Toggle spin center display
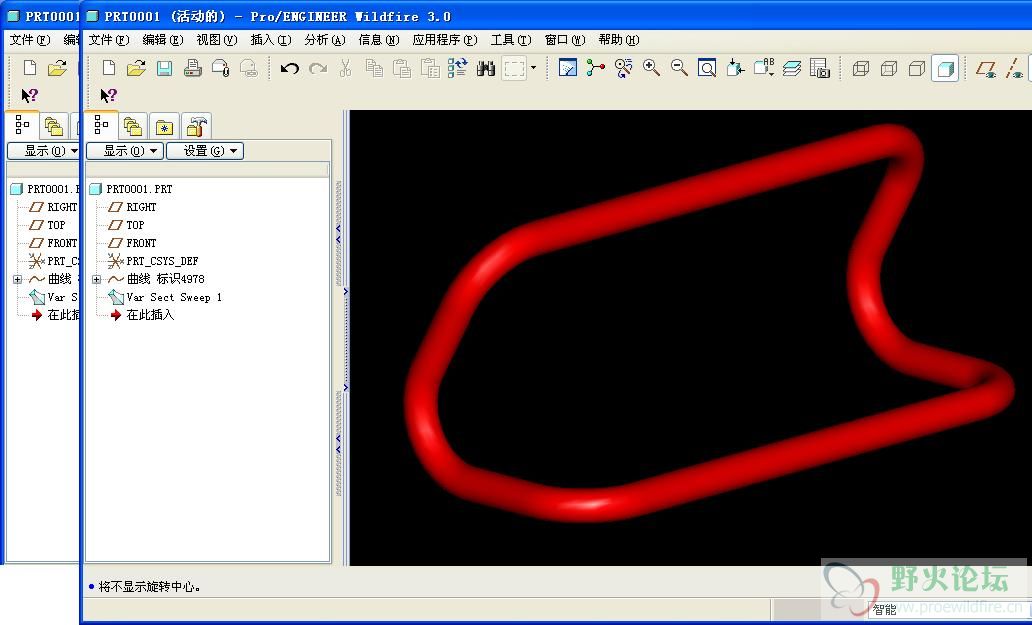 596,68
